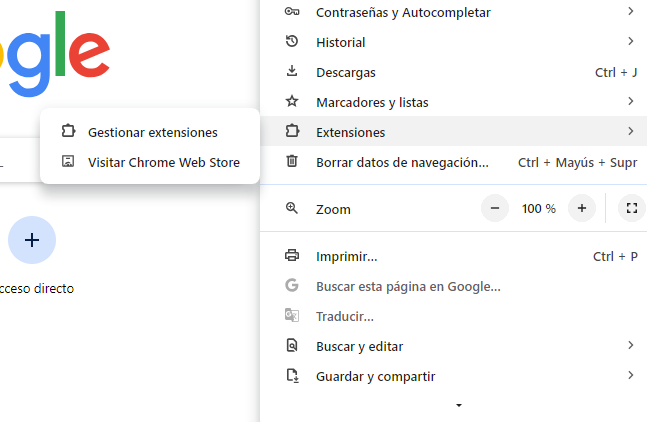The width and height of the screenshot is (647, 422).
Task: Click the star icon for Marcadores y listas
Action: pos(292,101)
